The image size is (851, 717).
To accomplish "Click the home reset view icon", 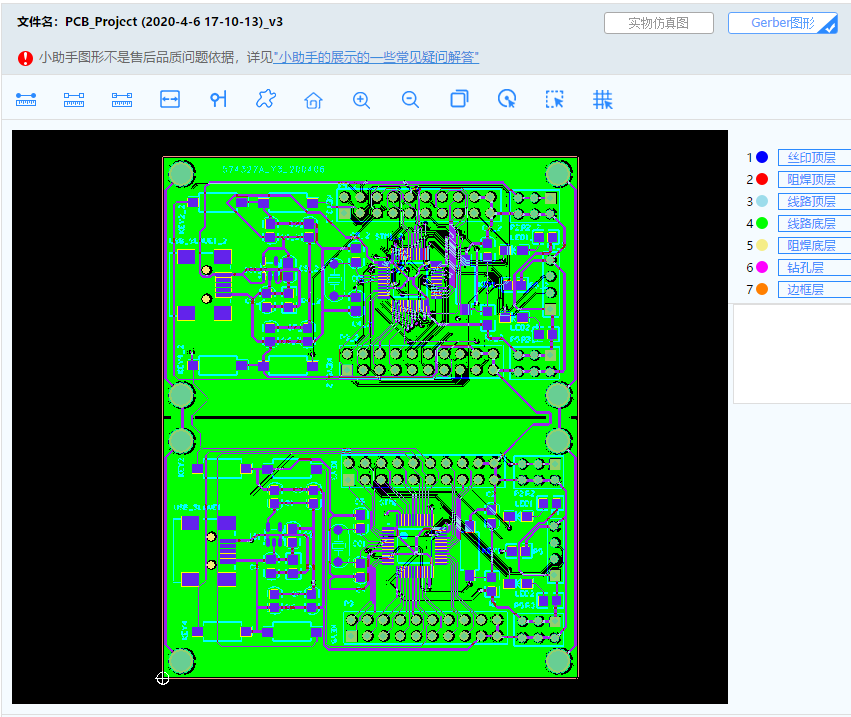I will [313, 100].
